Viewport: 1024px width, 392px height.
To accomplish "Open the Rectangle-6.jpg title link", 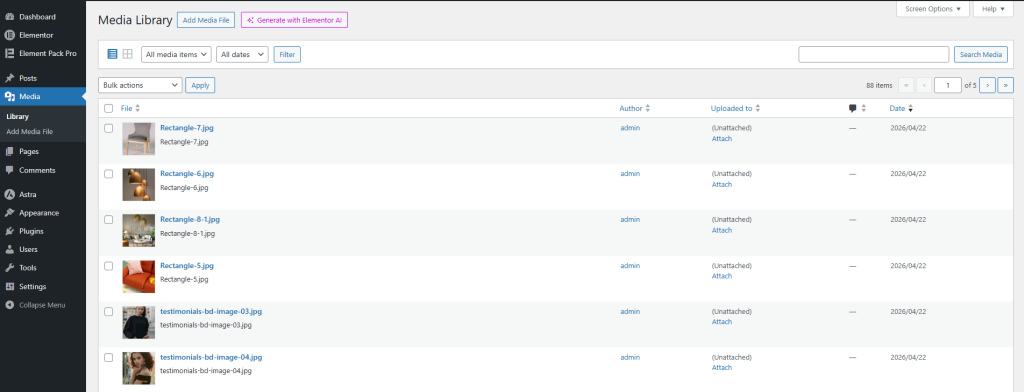I will click(x=187, y=174).
